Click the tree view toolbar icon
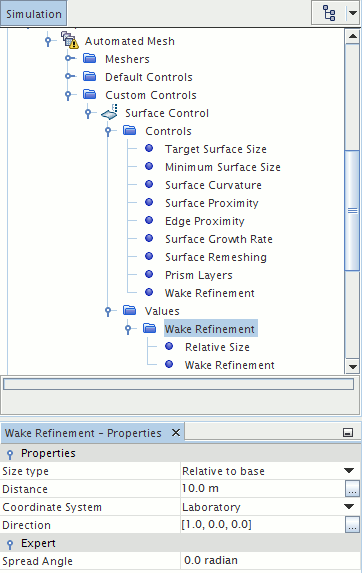This screenshot has width=362, height=573. 329,14
